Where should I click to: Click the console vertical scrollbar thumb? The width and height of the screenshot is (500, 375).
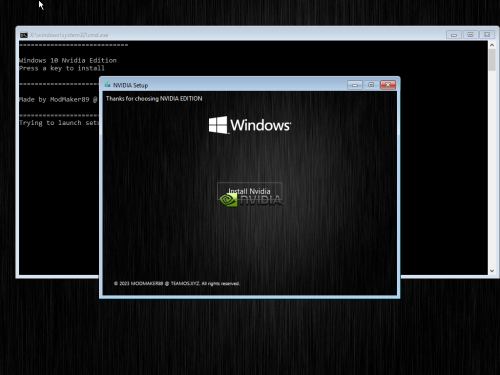pos(492,60)
